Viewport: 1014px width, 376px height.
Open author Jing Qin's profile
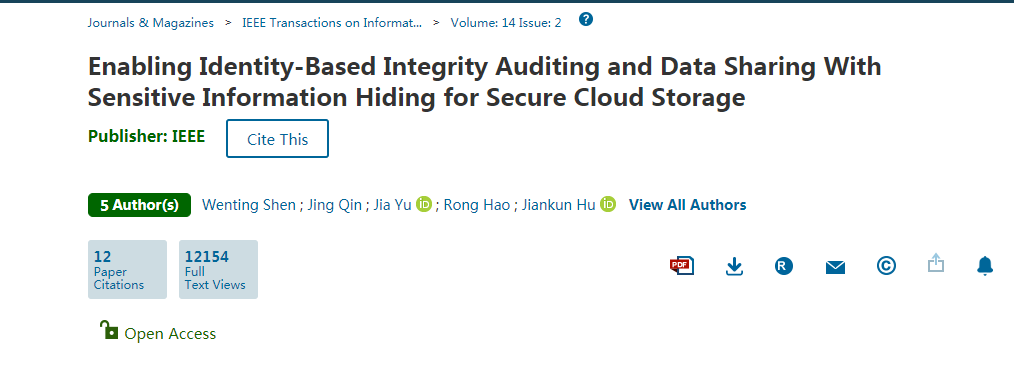pyautogui.click(x=334, y=205)
